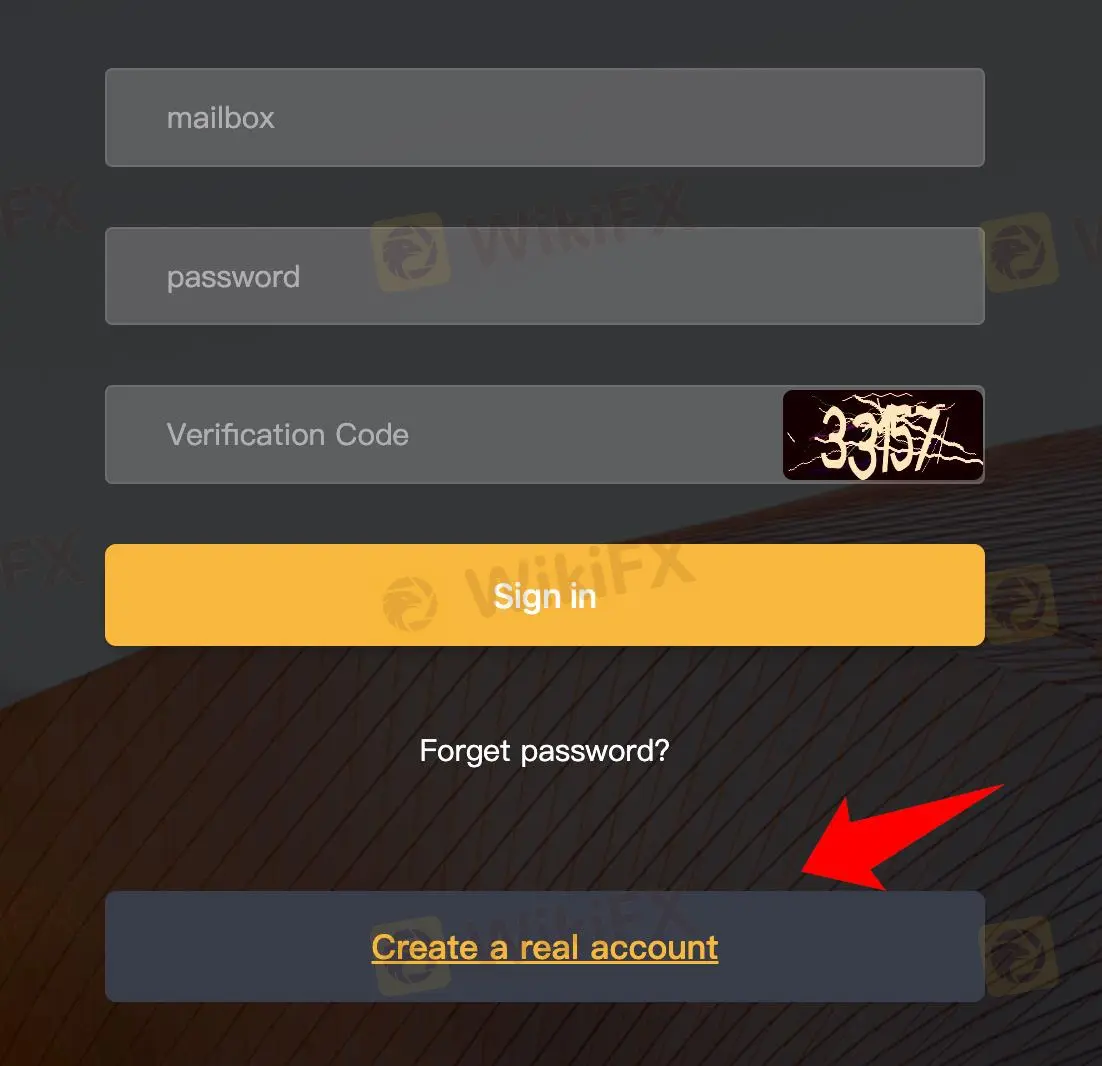Focus the password input field
The image size is (1102, 1066).
(x=545, y=276)
